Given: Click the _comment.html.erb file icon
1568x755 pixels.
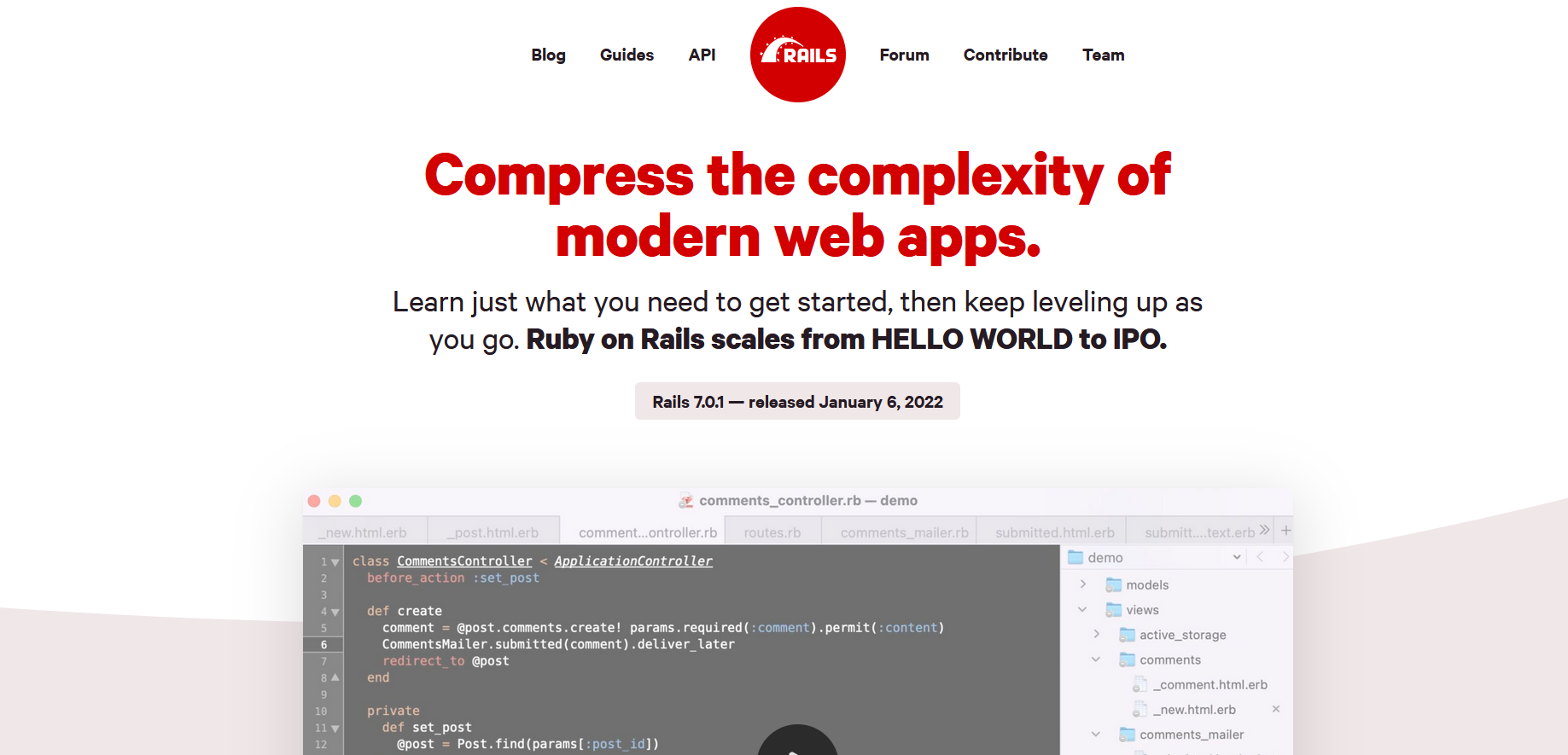Looking at the screenshot, I should pyautogui.click(x=1140, y=684).
